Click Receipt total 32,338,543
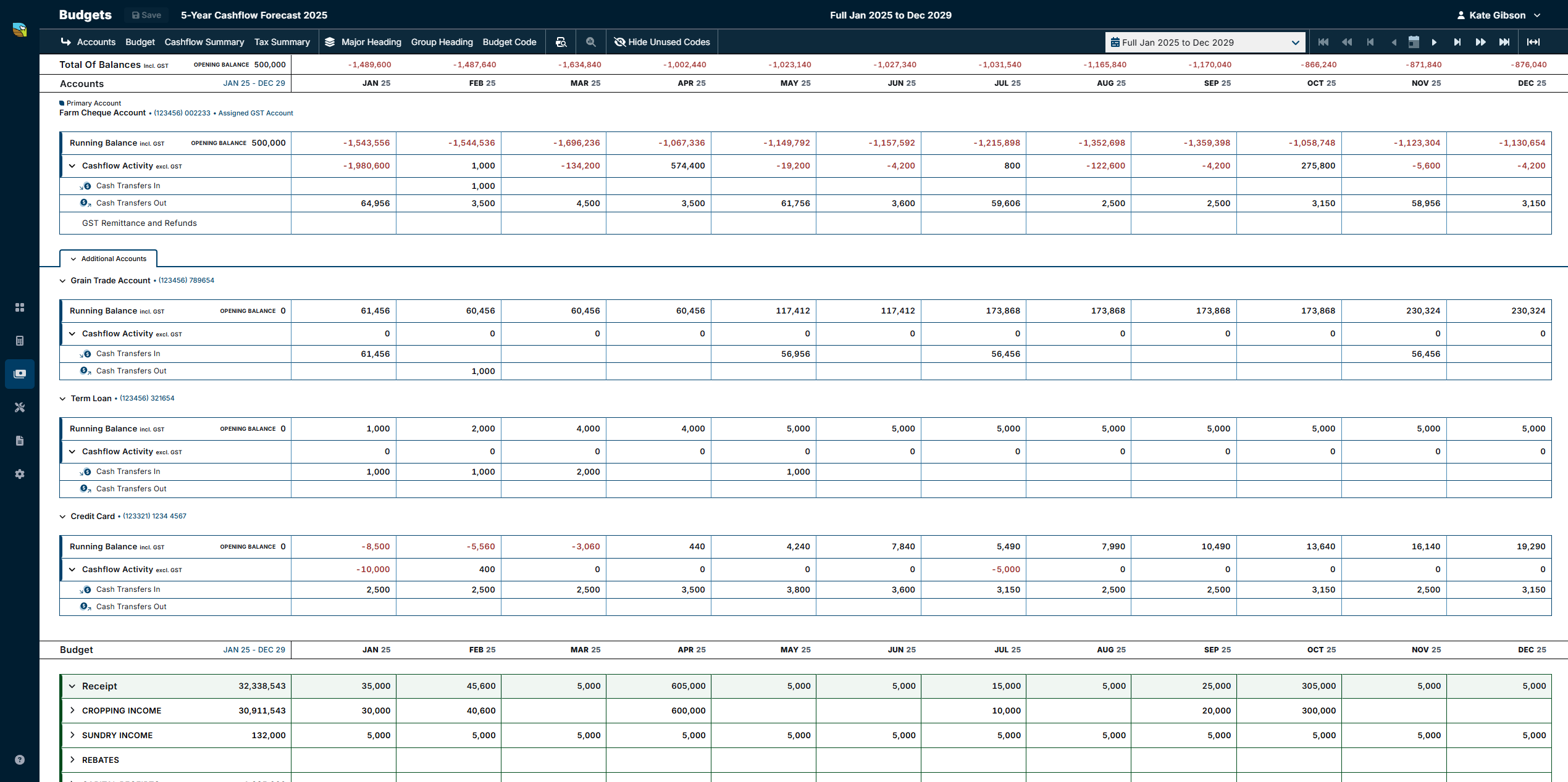Screen dimensions: 1568x782 (262, 686)
